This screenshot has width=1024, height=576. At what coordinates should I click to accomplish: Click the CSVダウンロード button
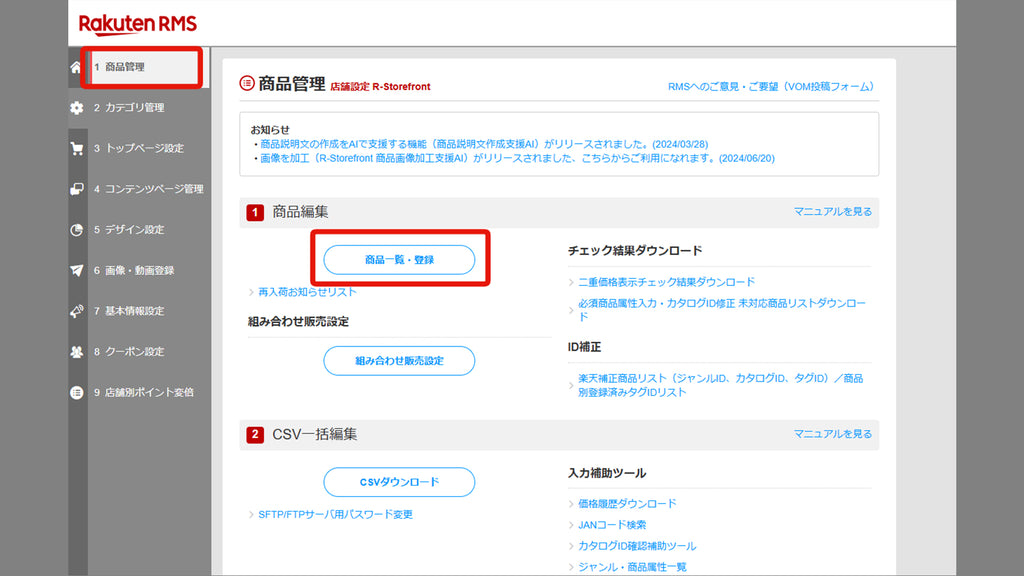click(399, 482)
